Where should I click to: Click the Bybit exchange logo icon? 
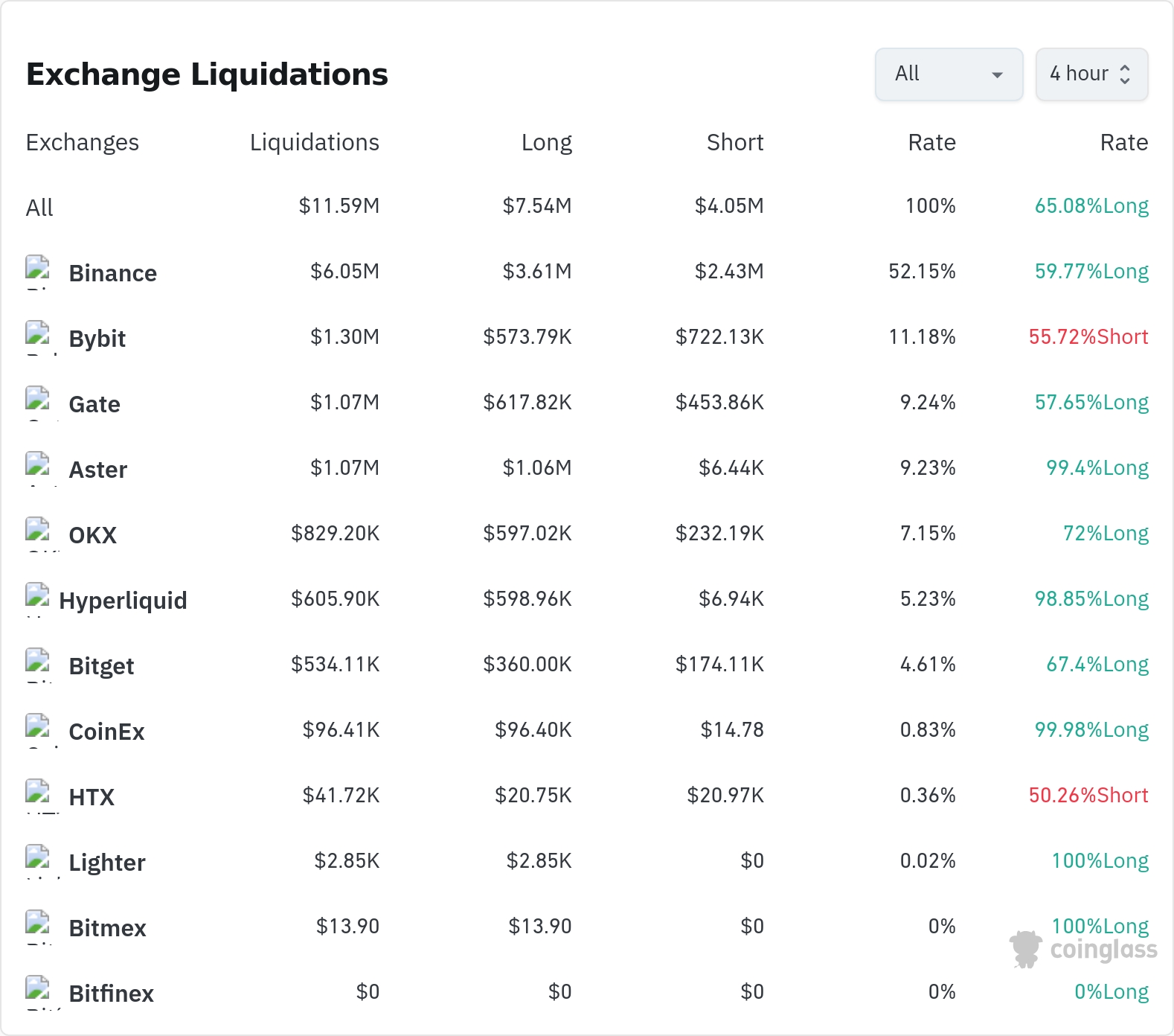coord(38,336)
